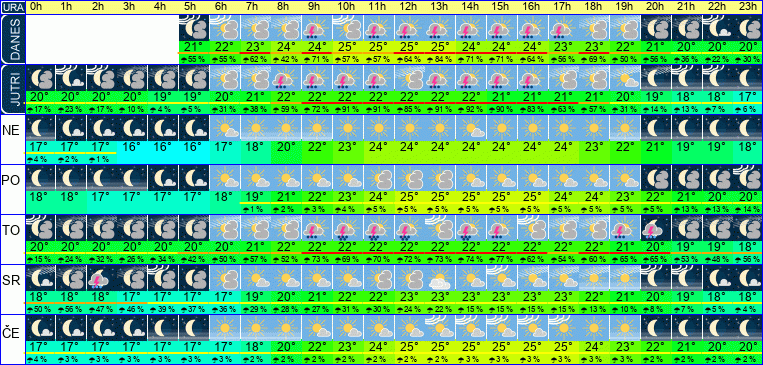This screenshot has height=365, width=763.
Task: Click the SR 2h night thunderstorm icon
Action: pyautogui.click(x=101, y=278)
